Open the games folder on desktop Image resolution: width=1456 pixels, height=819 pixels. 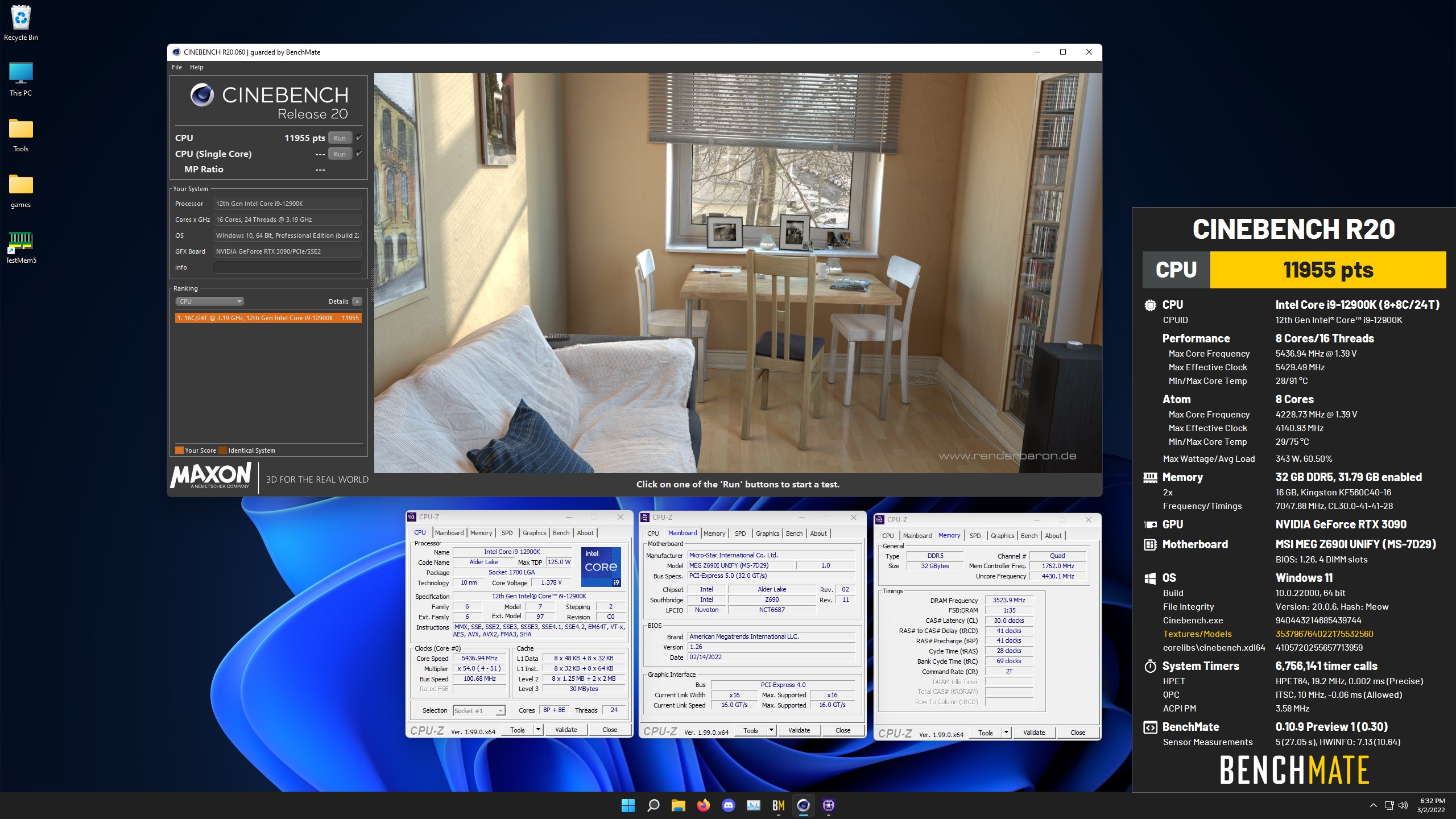[x=21, y=190]
